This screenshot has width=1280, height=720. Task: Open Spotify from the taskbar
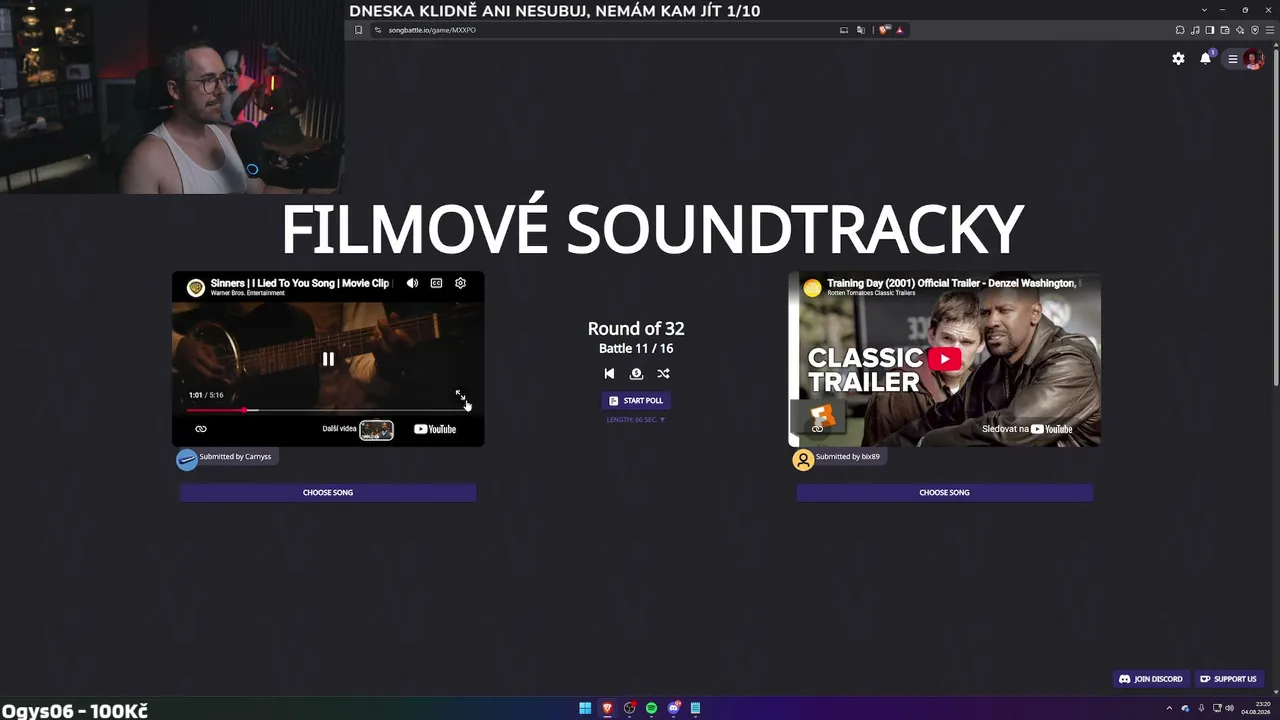pyautogui.click(x=651, y=708)
